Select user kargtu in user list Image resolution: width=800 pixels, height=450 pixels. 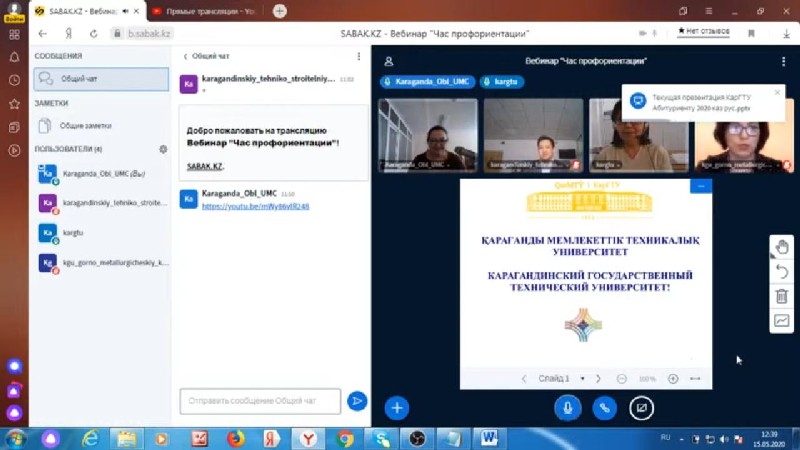click(x=101, y=233)
